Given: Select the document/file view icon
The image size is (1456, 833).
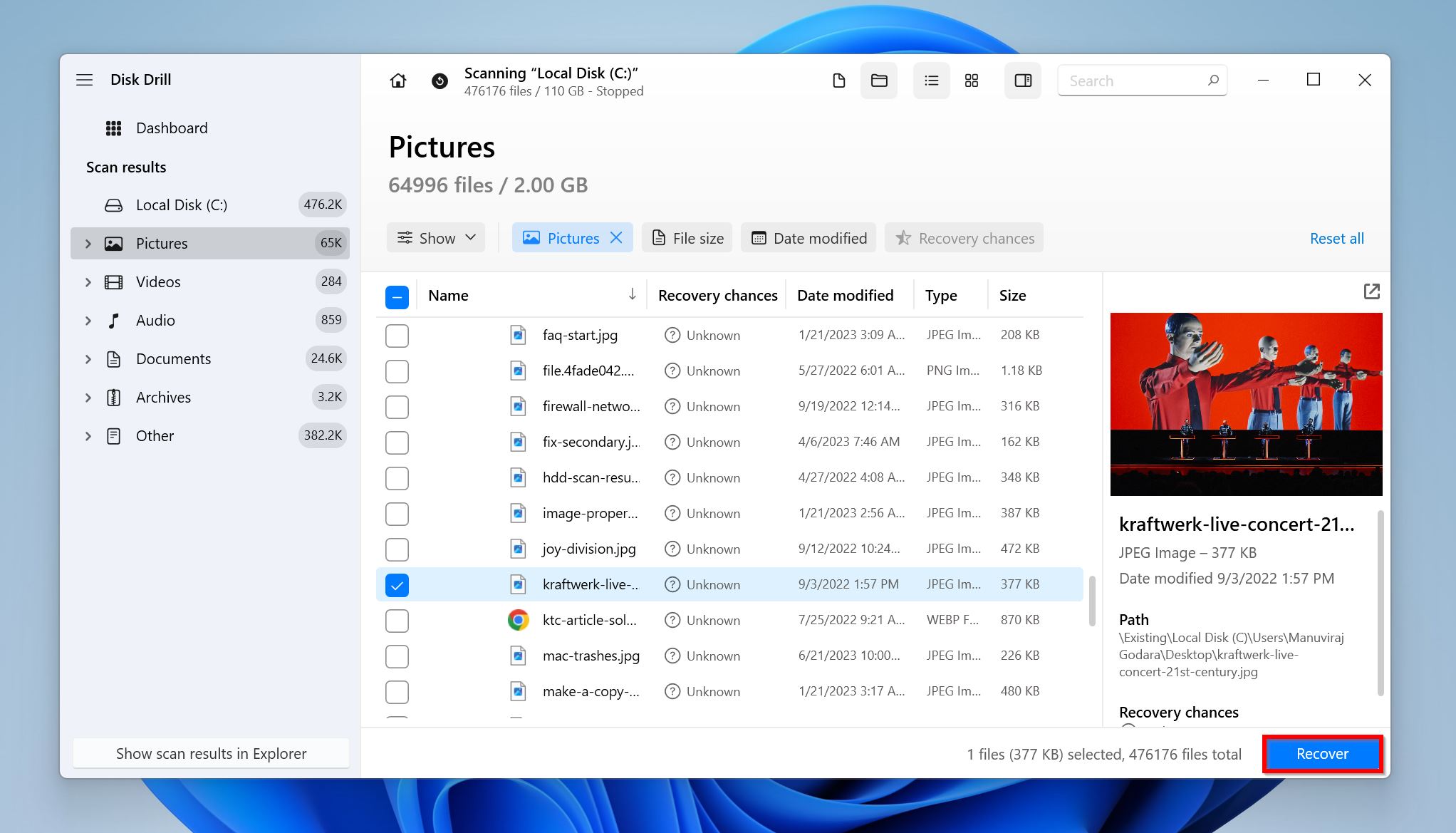Looking at the screenshot, I should click(839, 80).
